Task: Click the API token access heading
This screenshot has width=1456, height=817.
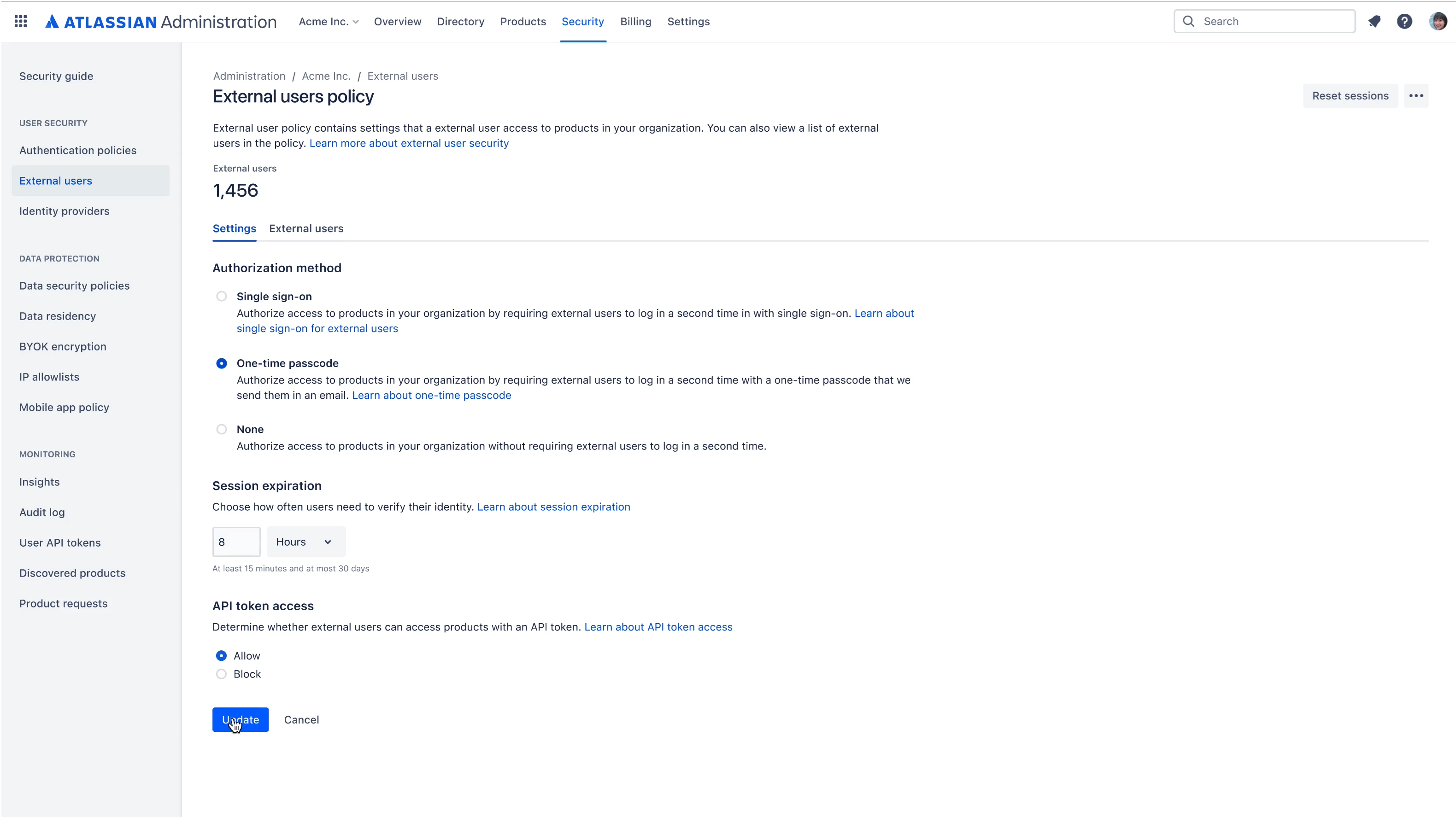Action: coord(263,606)
